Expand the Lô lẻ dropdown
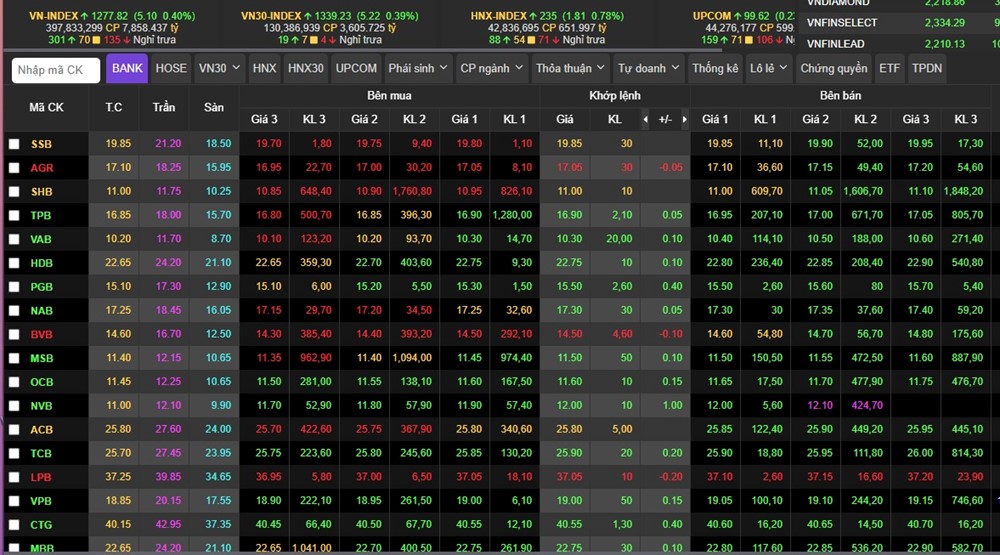Image resolution: width=1000 pixels, height=555 pixels. [x=768, y=68]
